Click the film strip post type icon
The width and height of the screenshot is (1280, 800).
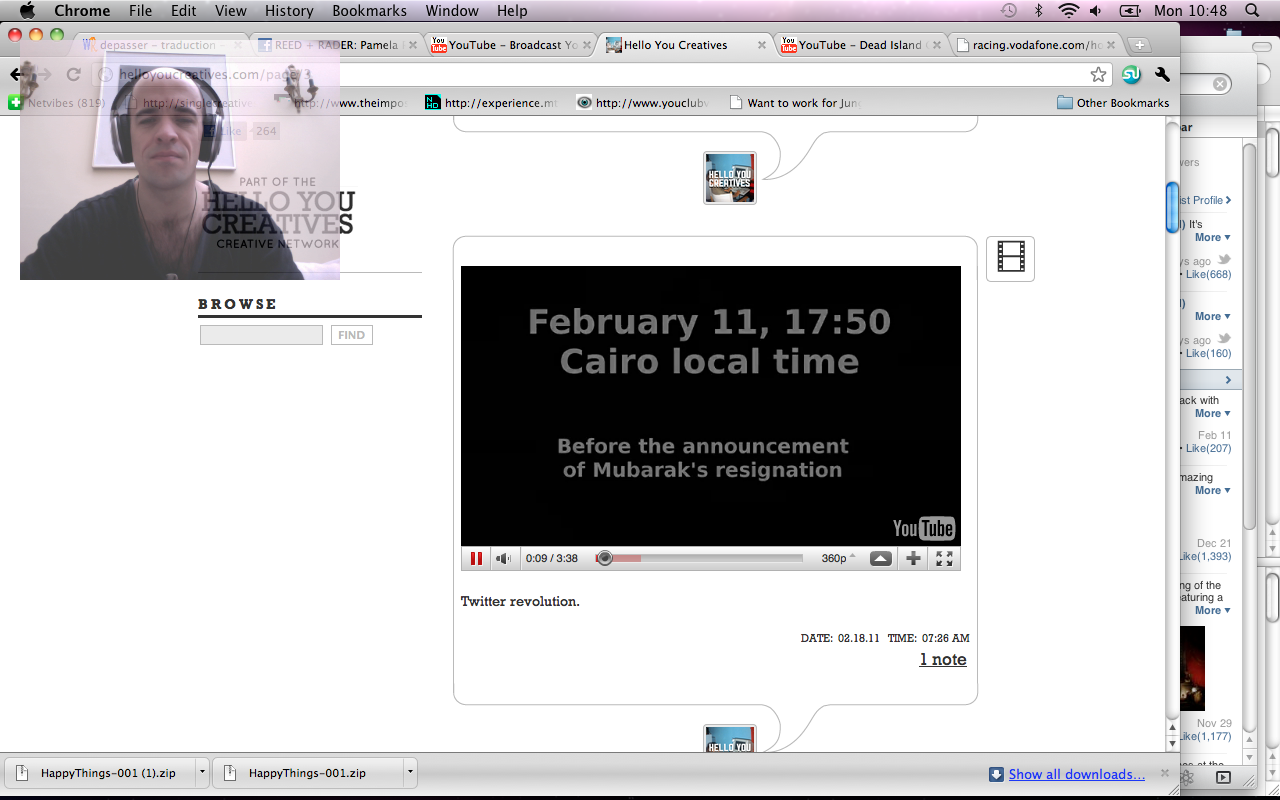point(1010,258)
